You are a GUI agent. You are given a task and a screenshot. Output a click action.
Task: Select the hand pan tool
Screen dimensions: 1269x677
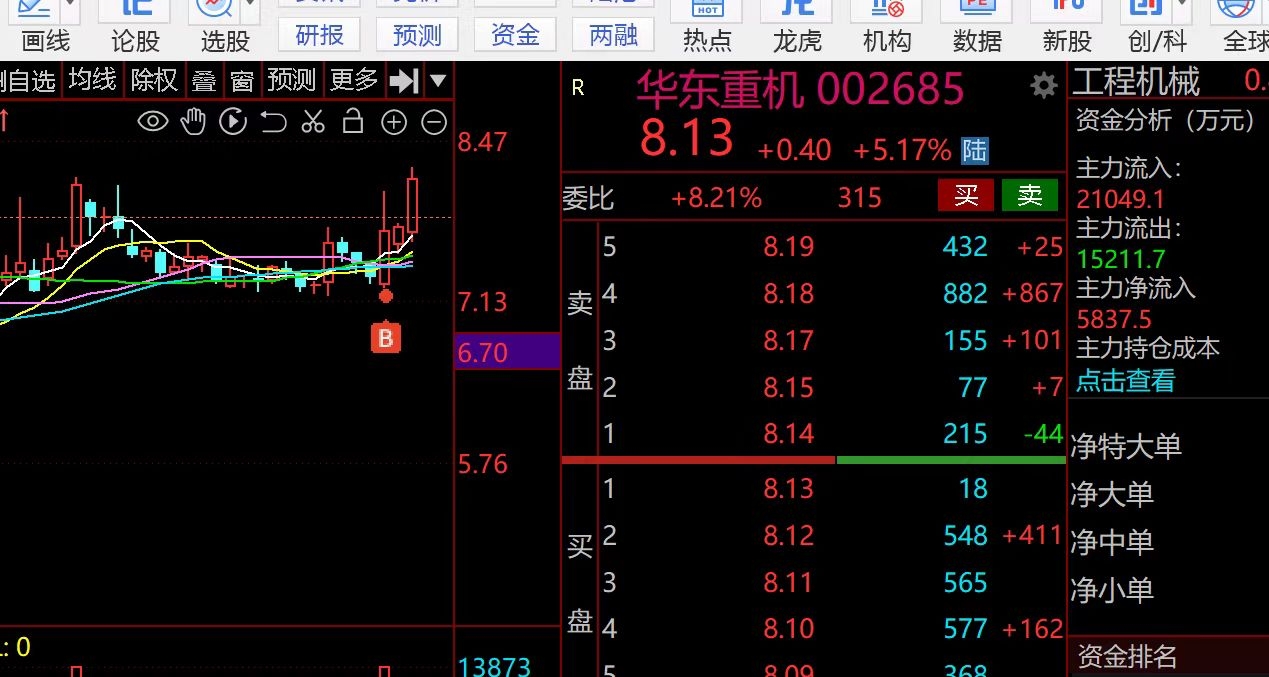pyautogui.click(x=193, y=122)
